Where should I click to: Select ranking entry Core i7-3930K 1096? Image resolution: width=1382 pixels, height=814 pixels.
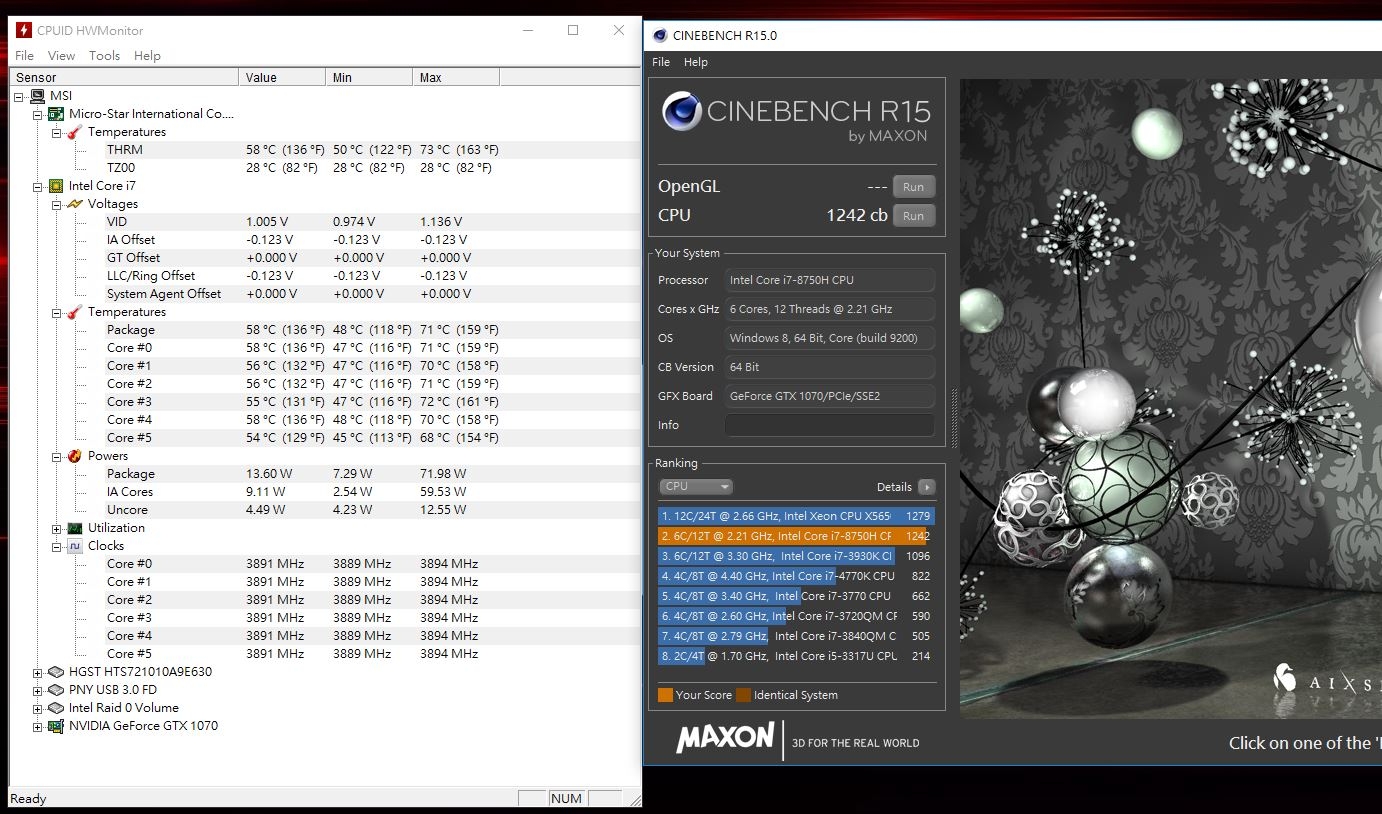point(796,556)
